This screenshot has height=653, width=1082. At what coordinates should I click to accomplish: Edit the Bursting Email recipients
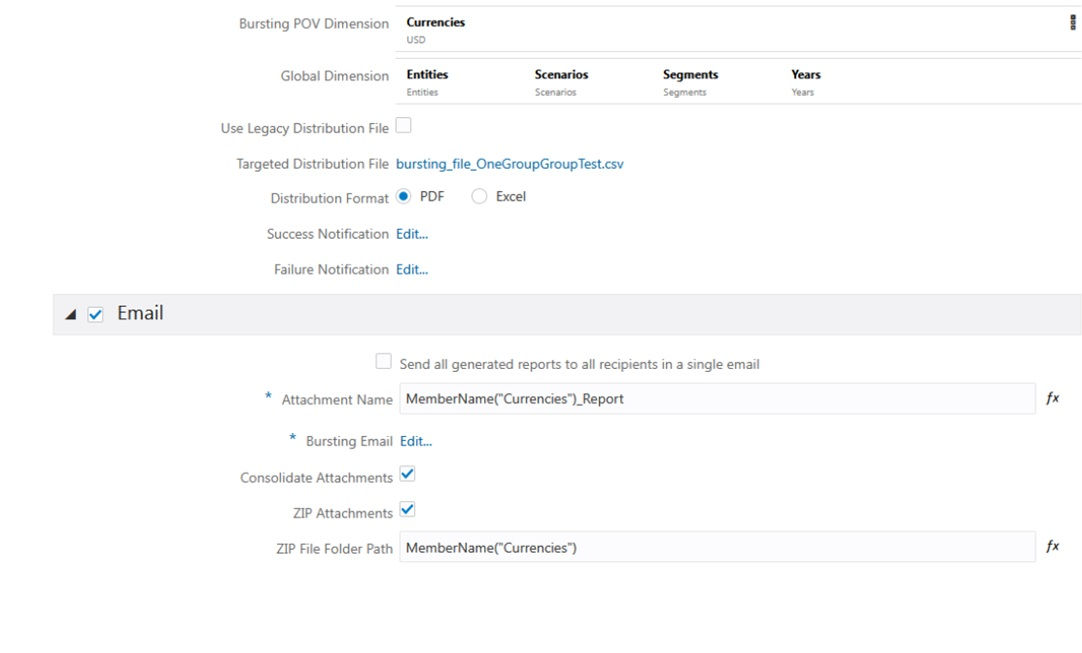(x=416, y=440)
